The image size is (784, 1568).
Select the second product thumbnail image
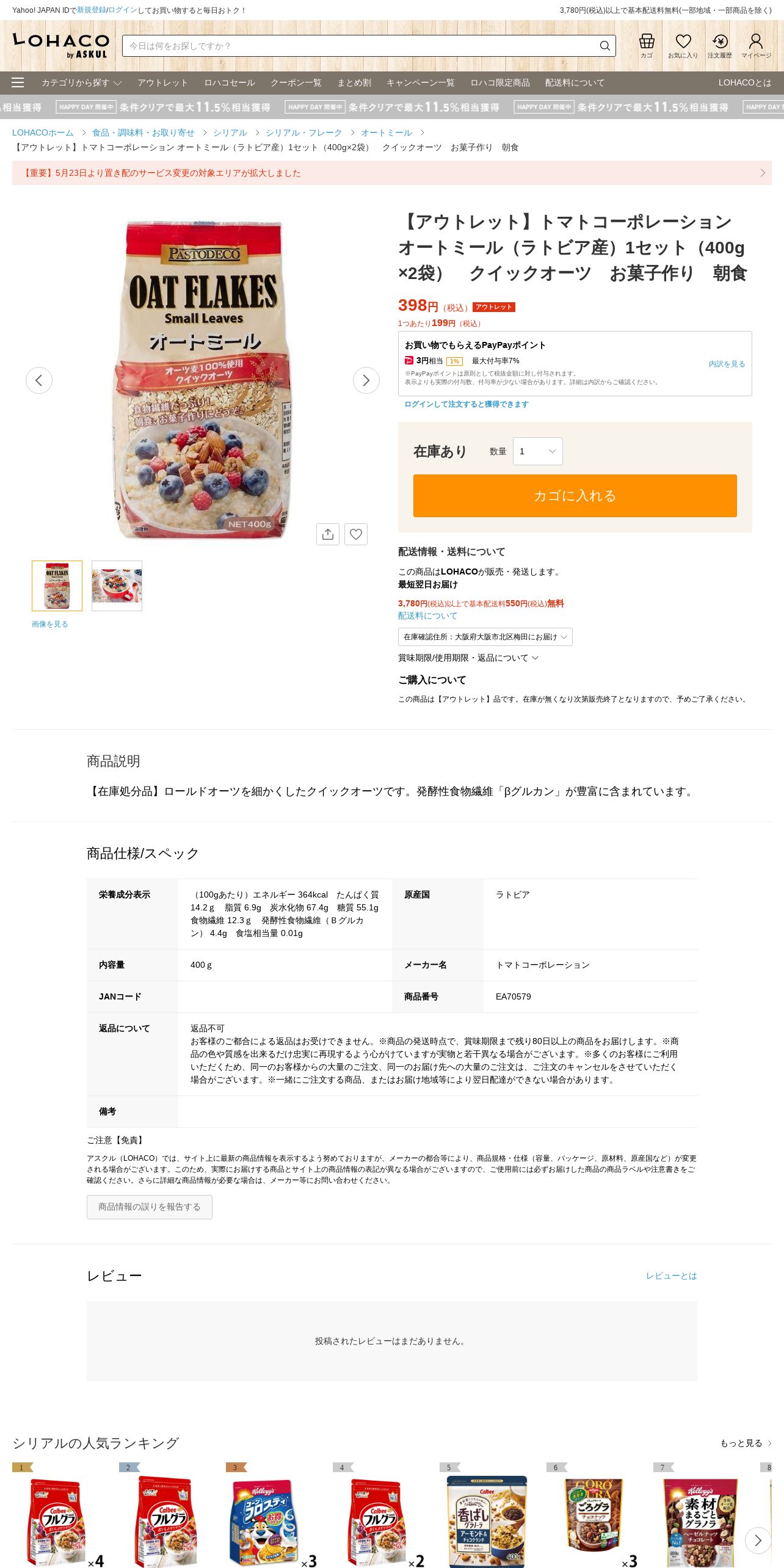coord(117,586)
